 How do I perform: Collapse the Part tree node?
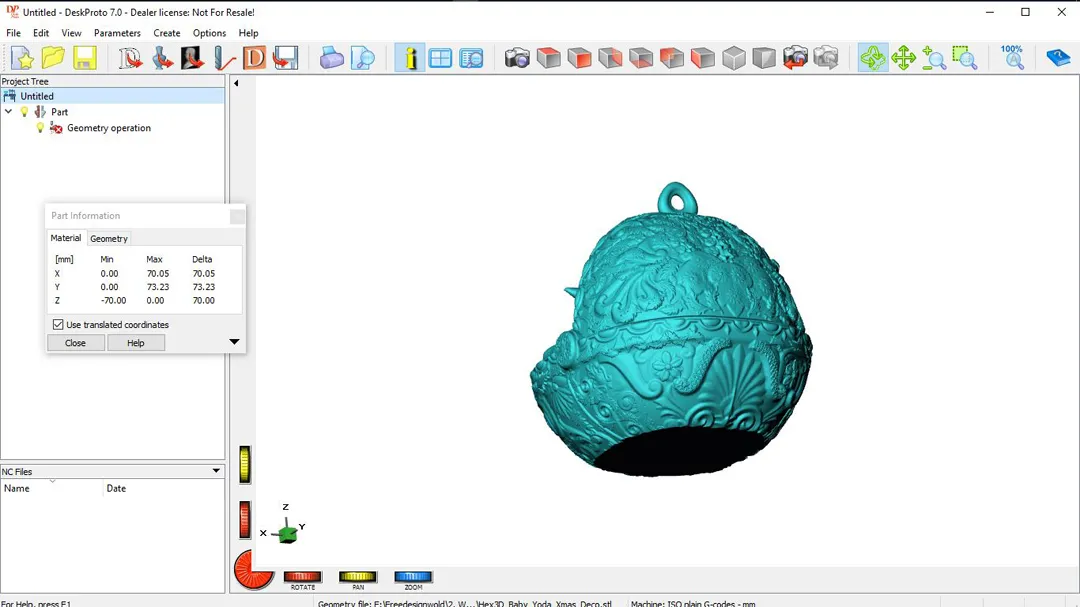[9, 112]
